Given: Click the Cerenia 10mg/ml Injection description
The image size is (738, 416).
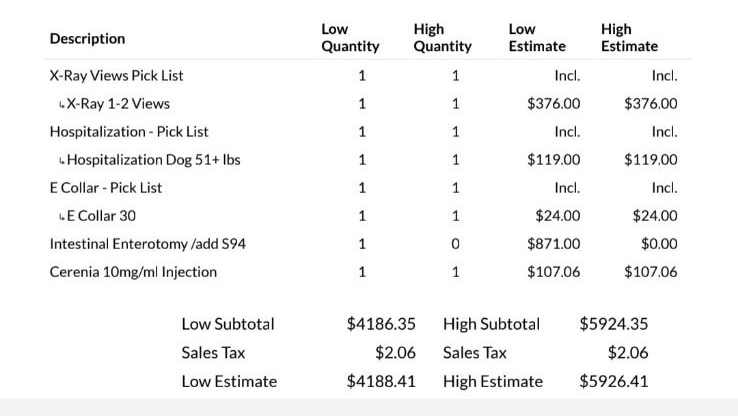Looking at the screenshot, I should tap(133, 272).
